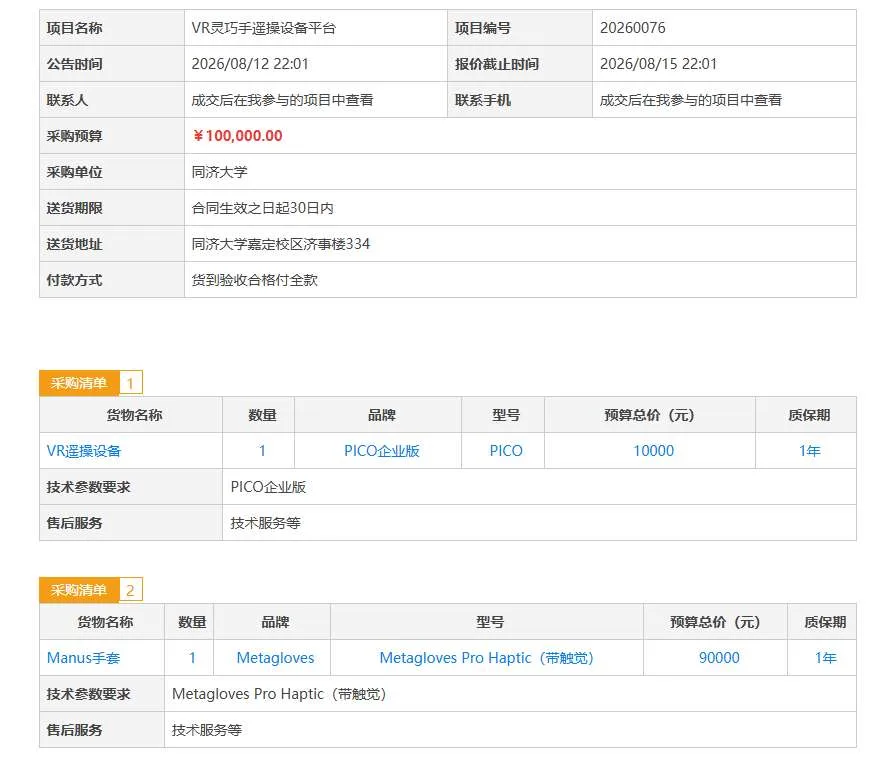This screenshot has height=761, width=890.
Task: Click the 联系人 value cell text
Action: tap(282, 100)
